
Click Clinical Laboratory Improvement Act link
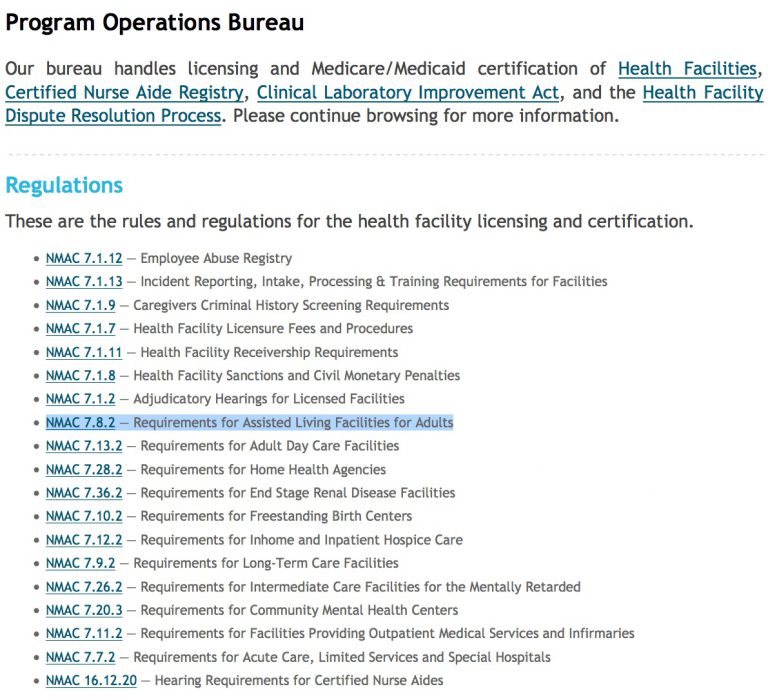coord(408,93)
